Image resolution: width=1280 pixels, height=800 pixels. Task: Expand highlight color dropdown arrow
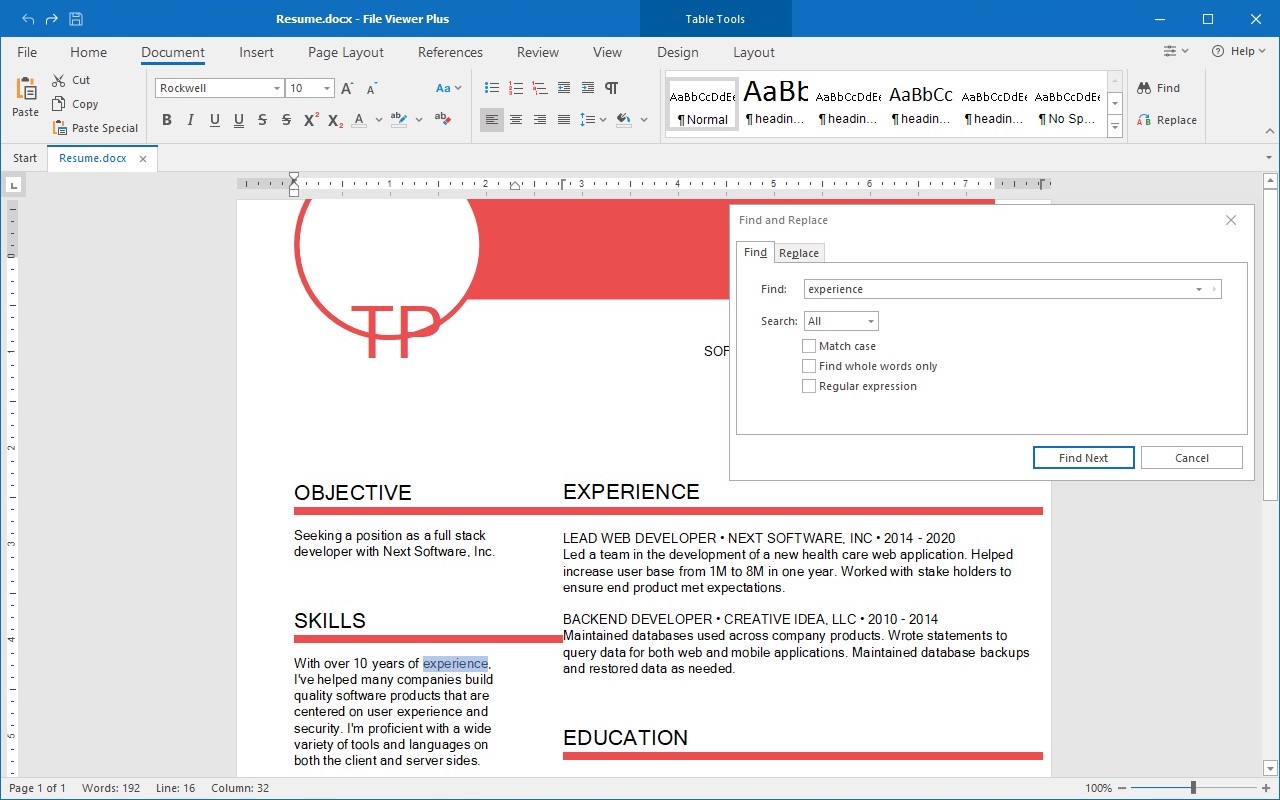pos(419,120)
